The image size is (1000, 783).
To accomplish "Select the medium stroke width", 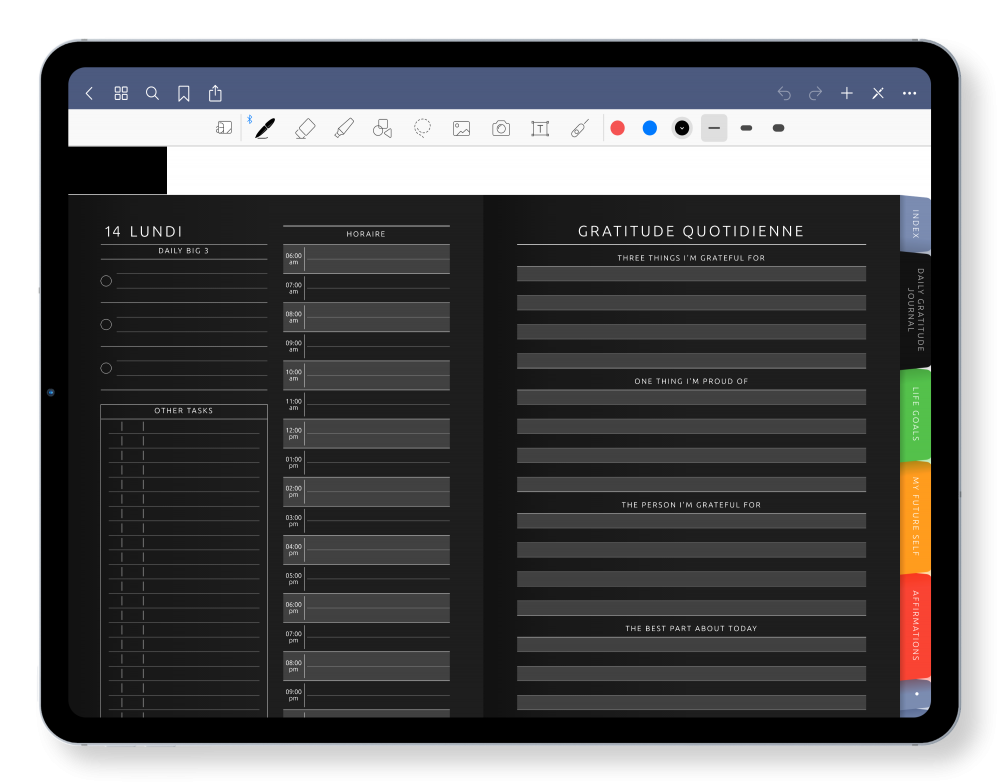I will pos(746,128).
